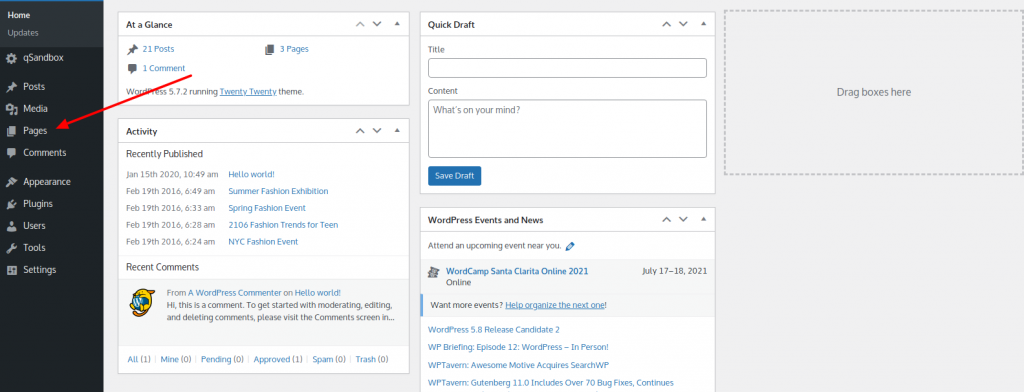The image size is (1024, 392).
Task: Click the Comments bubble icon in sidebar
Action: pos(11,153)
